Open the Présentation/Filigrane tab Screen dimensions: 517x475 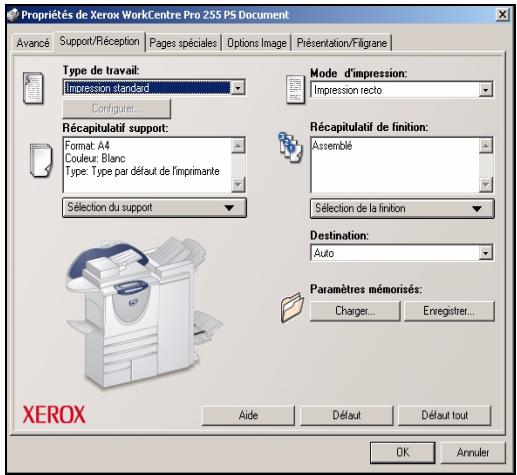pyautogui.click(x=342, y=43)
